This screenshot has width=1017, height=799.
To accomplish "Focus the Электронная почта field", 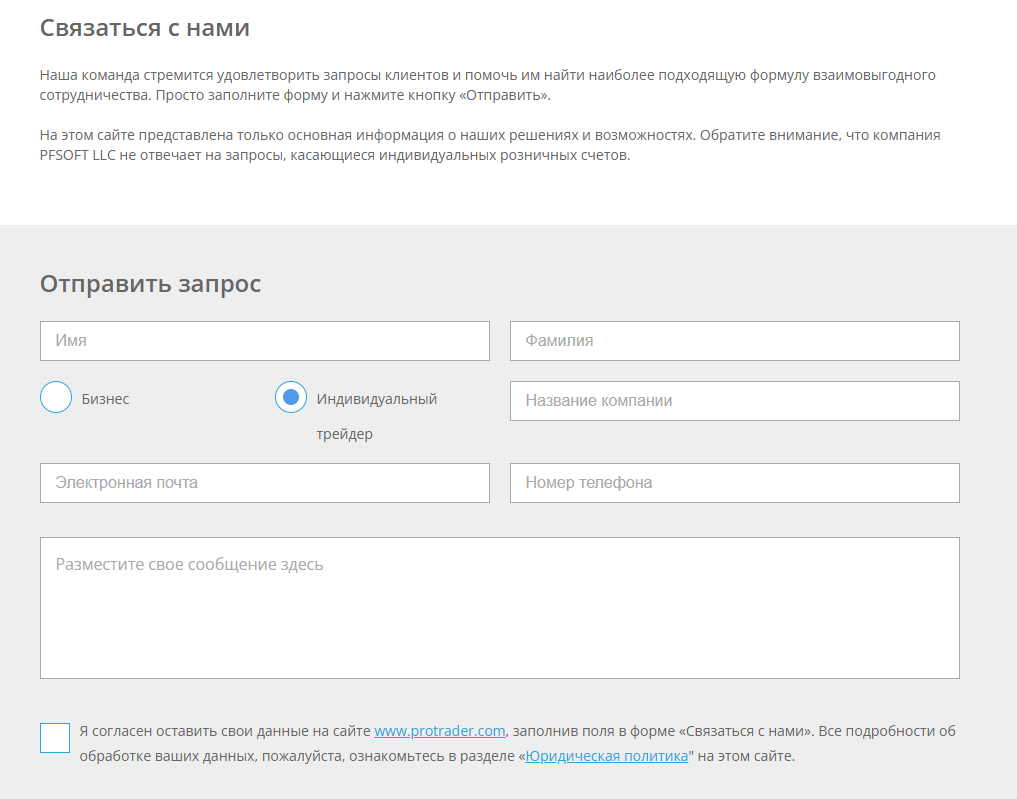I will (x=265, y=483).
